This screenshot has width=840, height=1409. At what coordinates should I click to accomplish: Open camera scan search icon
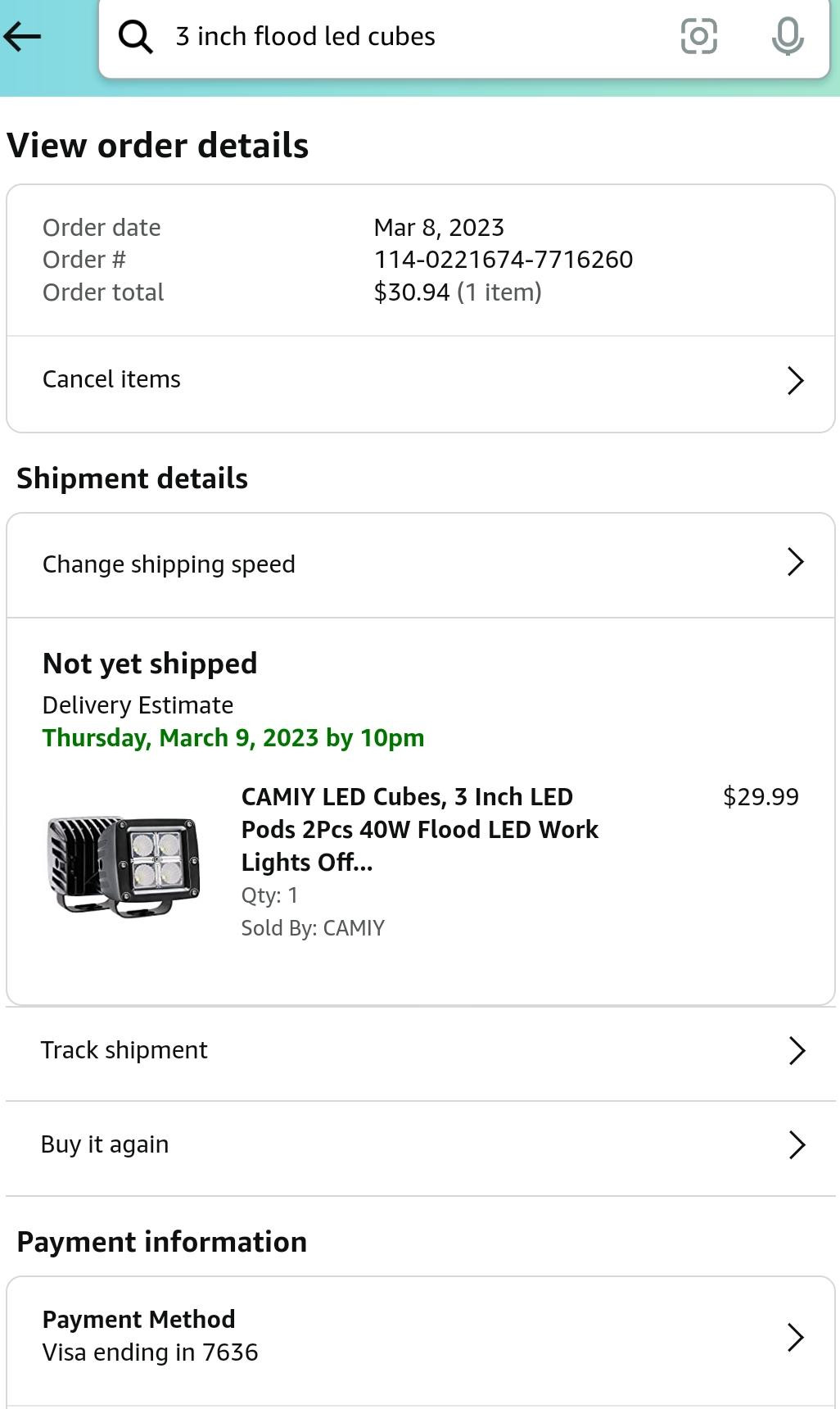(x=698, y=37)
